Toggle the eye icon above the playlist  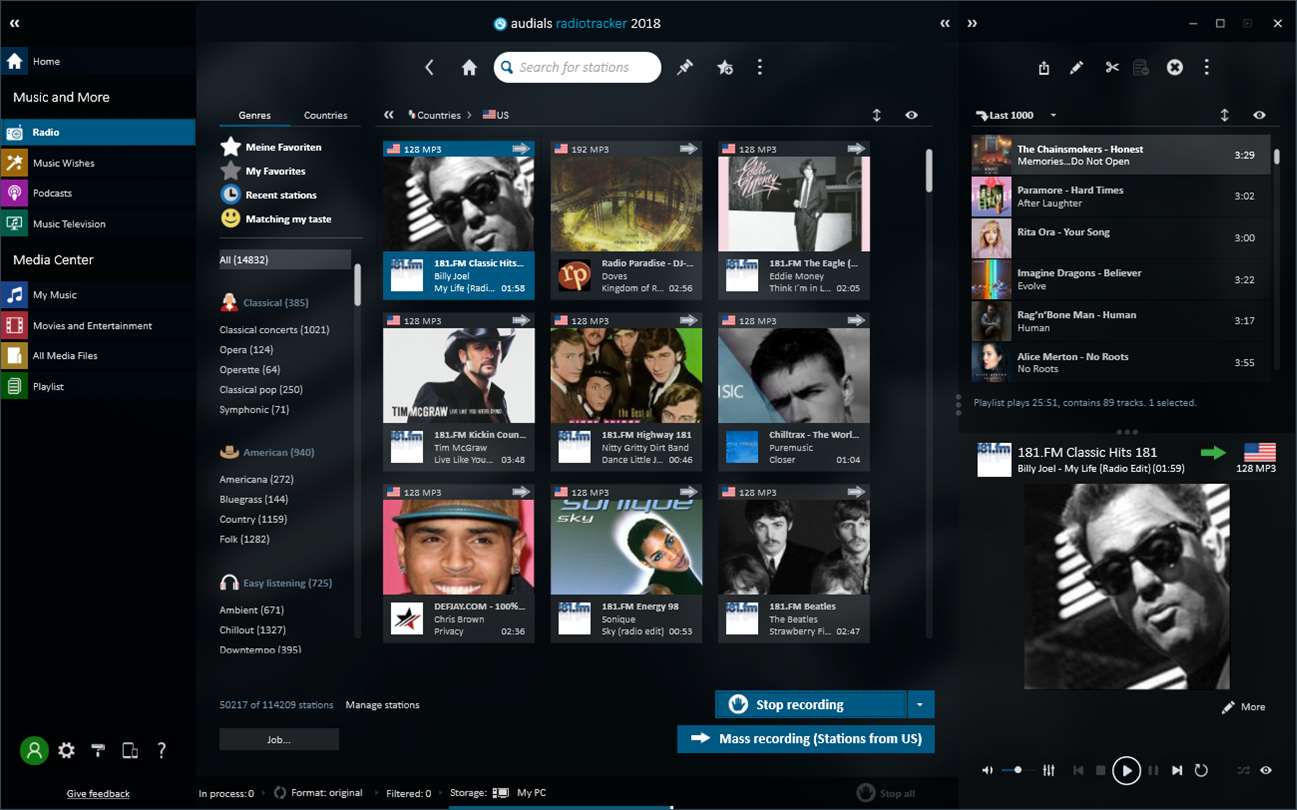pos(1259,115)
